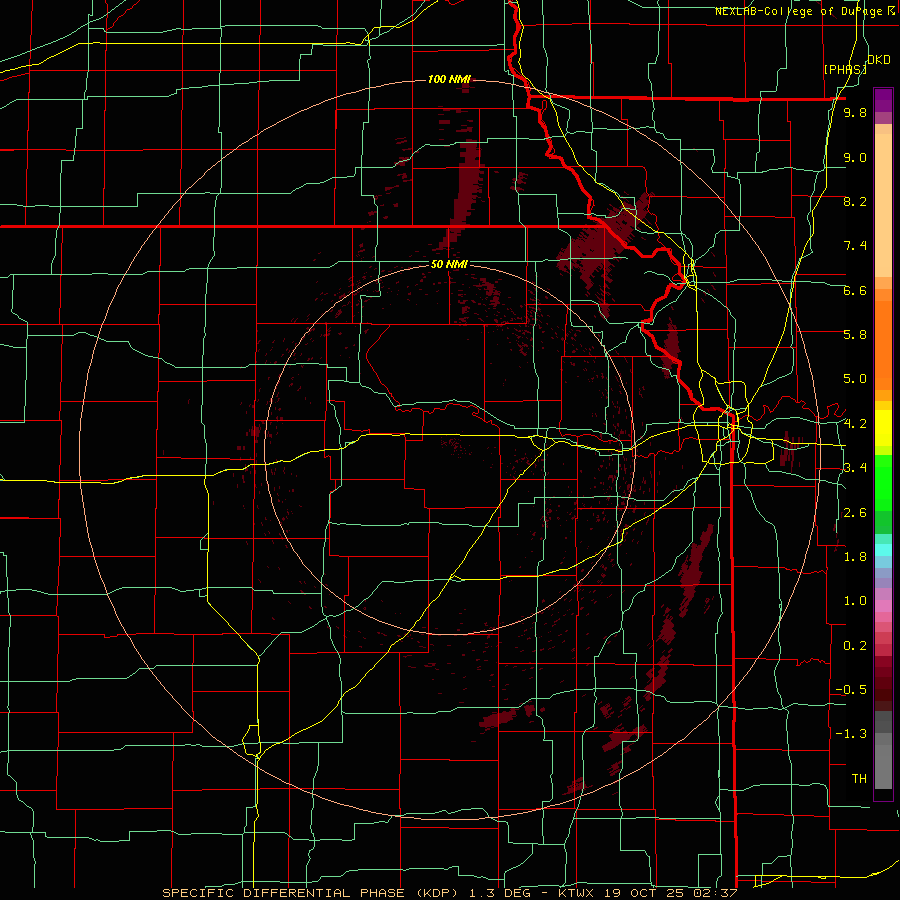Click the yellow band of the color bar
The width and height of the screenshot is (900, 900).
883,428
